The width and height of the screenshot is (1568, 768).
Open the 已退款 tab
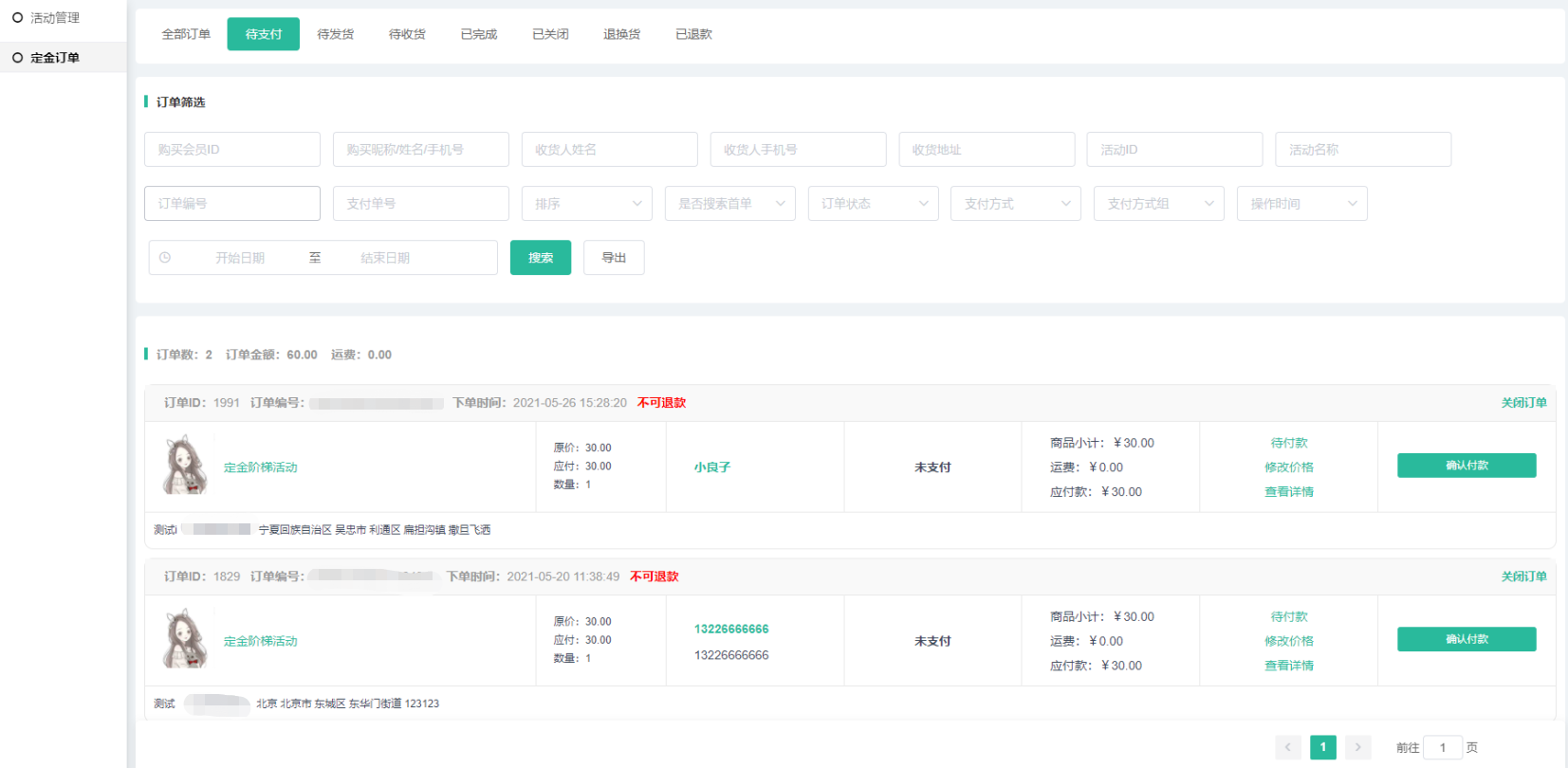click(x=693, y=34)
